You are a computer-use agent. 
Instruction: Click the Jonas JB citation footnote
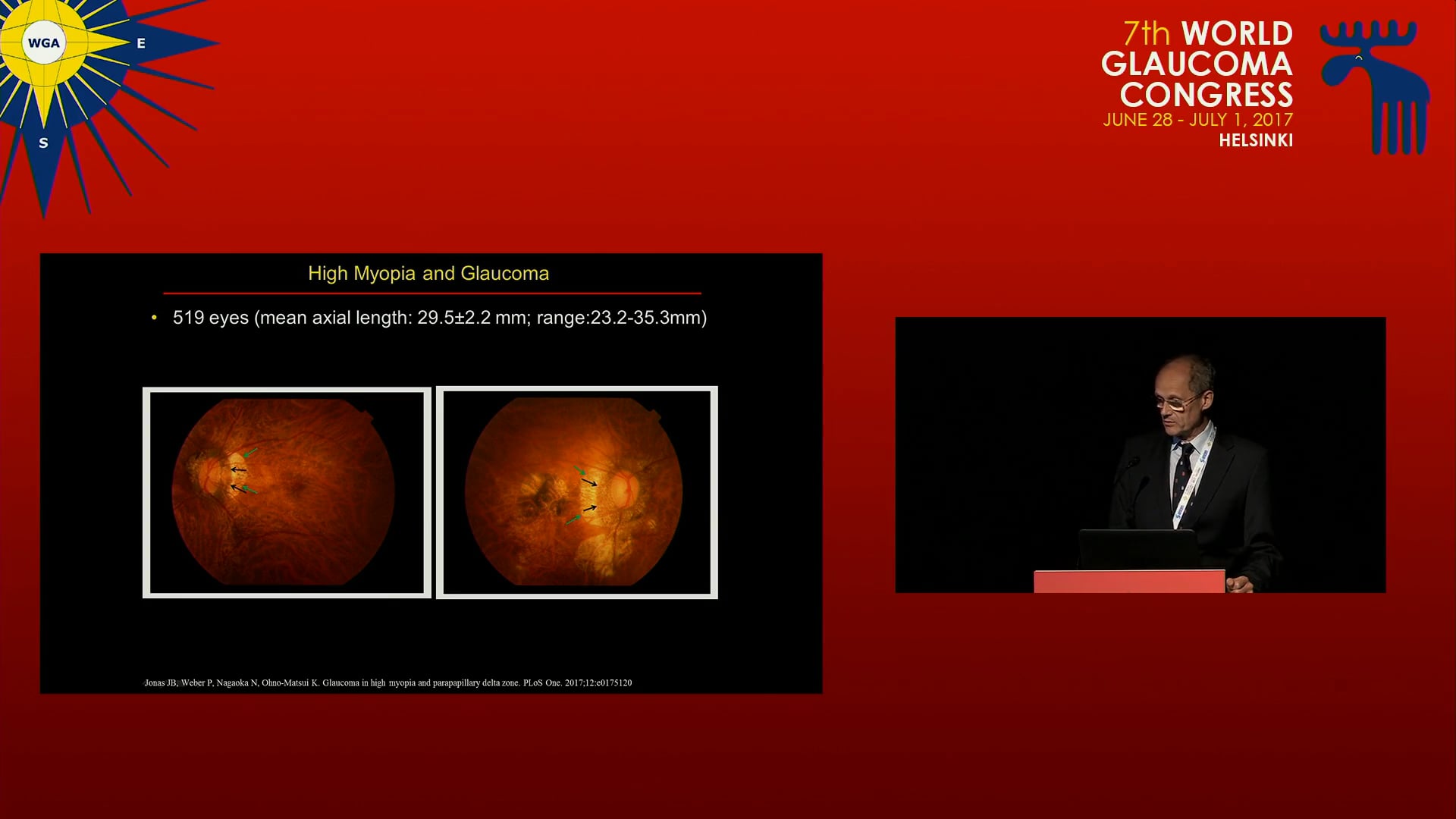point(388,682)
